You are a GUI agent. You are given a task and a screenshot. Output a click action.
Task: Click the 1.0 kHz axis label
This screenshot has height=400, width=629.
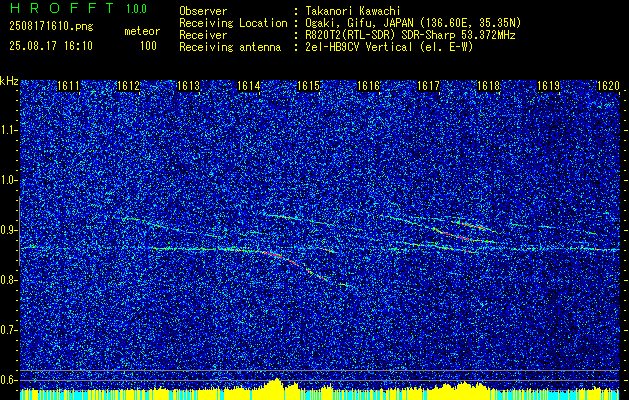[9, 181]
